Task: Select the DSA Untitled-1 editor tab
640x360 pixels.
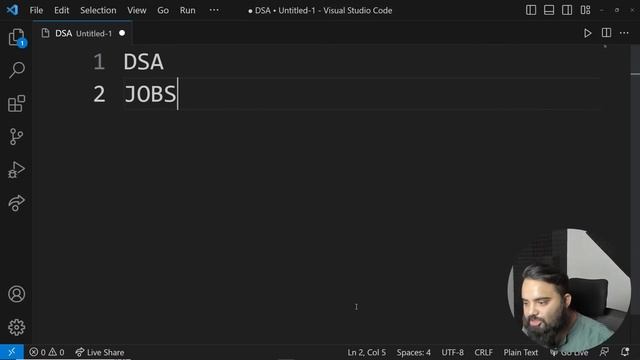Action: click(x=83, y=33)
